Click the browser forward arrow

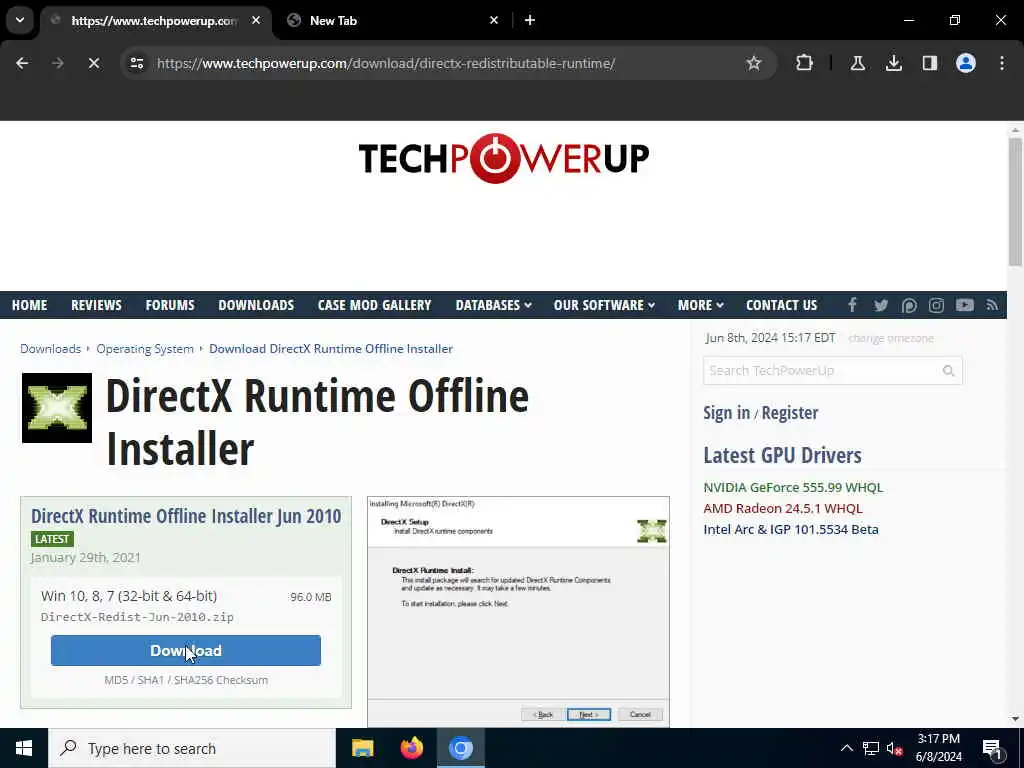[x=58, y=63]
